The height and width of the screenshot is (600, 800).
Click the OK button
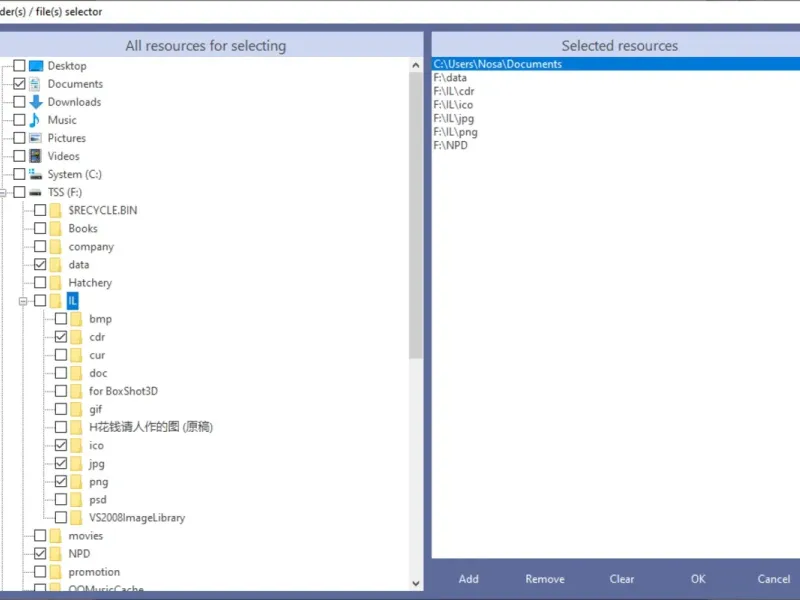coord(698,579)
